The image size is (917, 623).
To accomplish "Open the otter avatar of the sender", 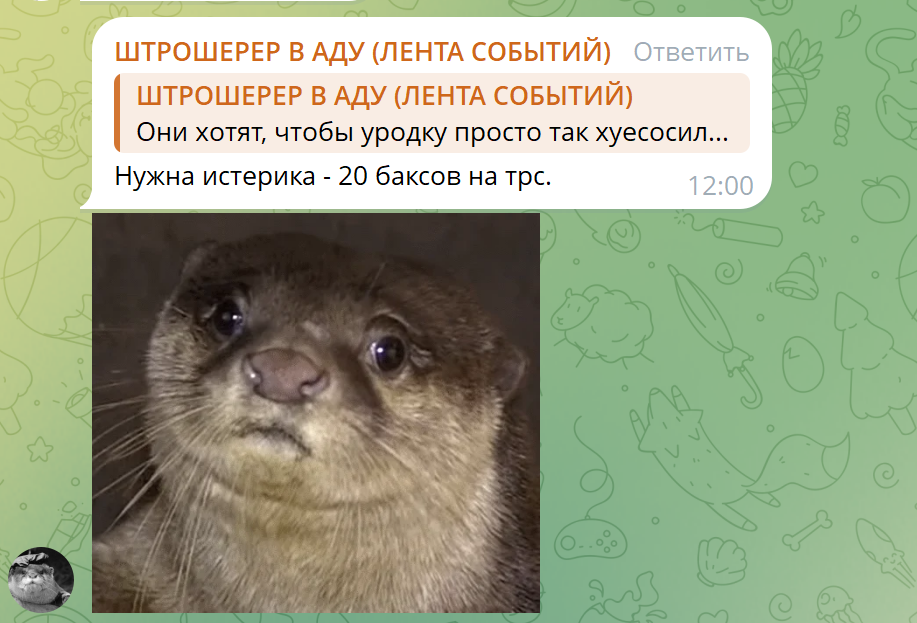I will click(40, 580).
